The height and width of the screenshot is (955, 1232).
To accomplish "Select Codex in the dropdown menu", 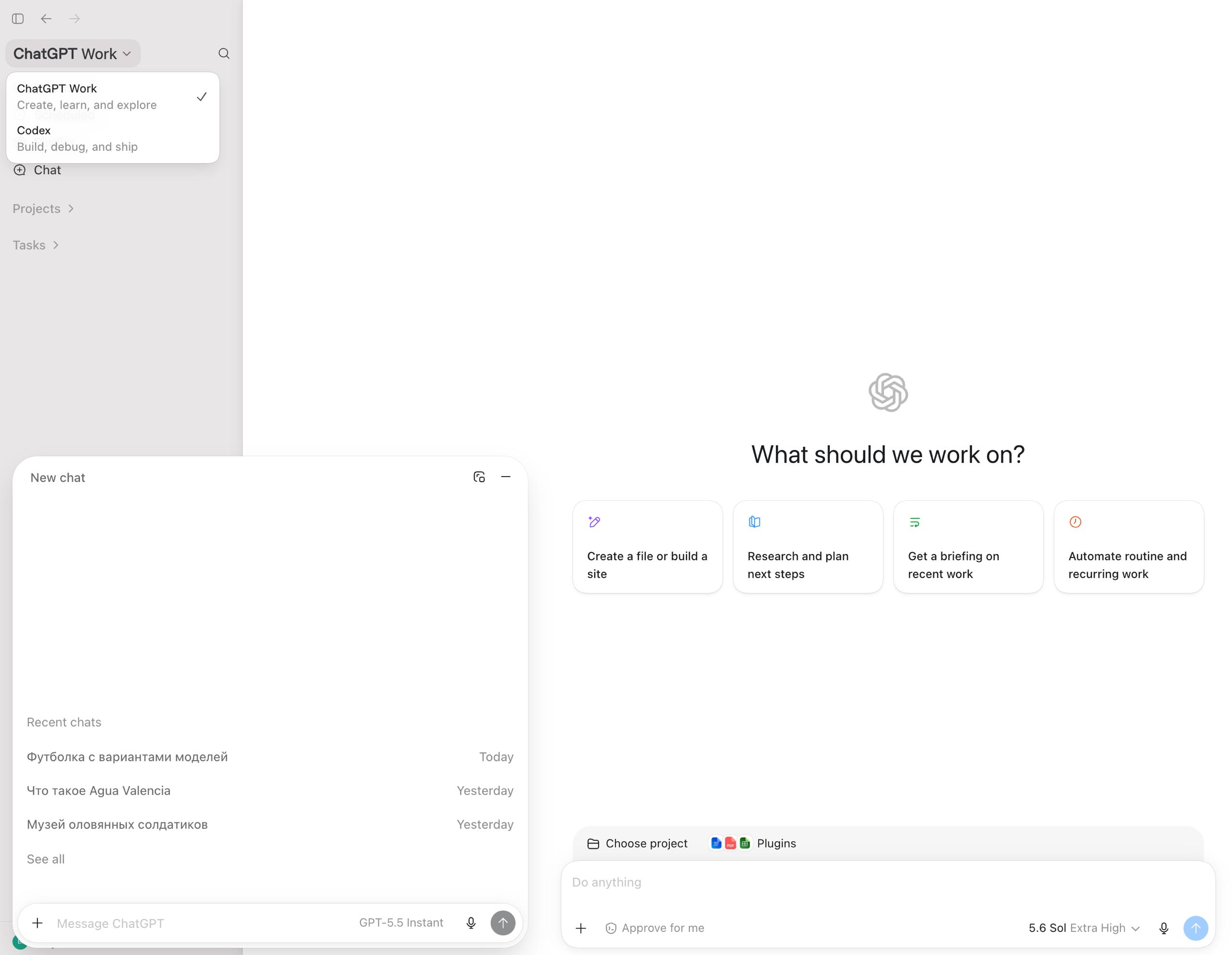I will (x=113, y=138).
